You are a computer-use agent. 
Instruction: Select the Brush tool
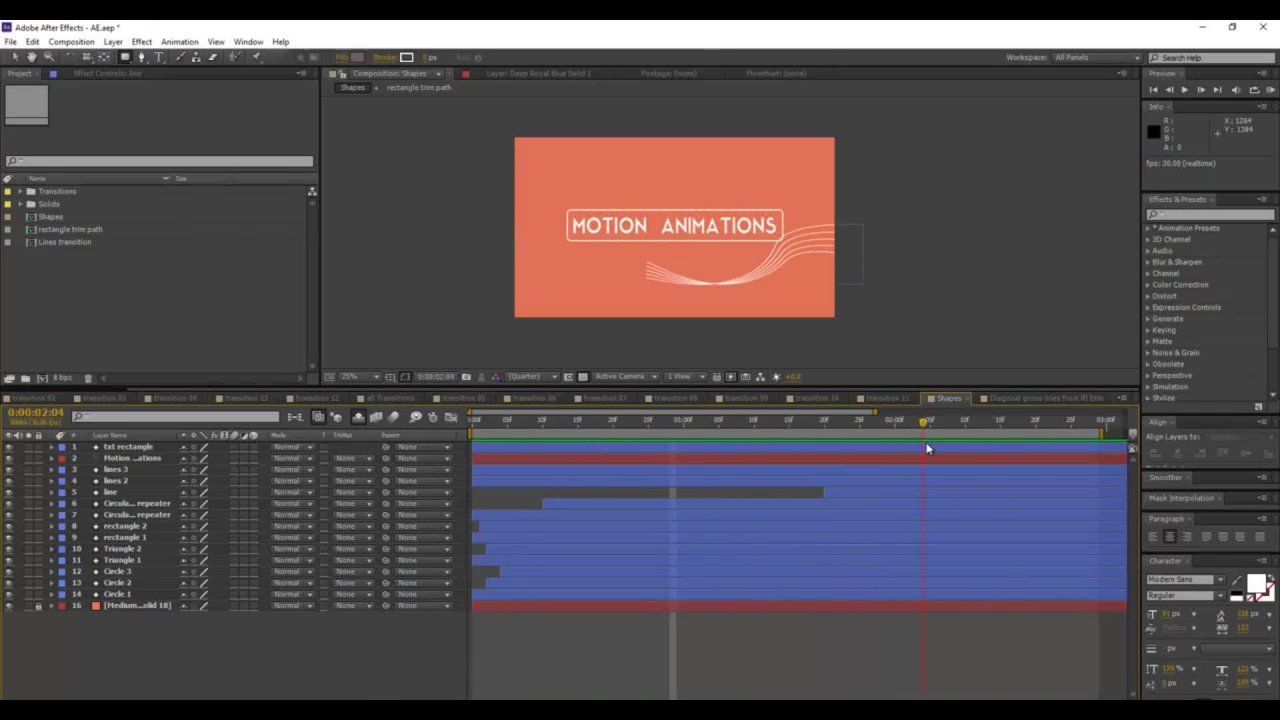click(x=180, y=57)
